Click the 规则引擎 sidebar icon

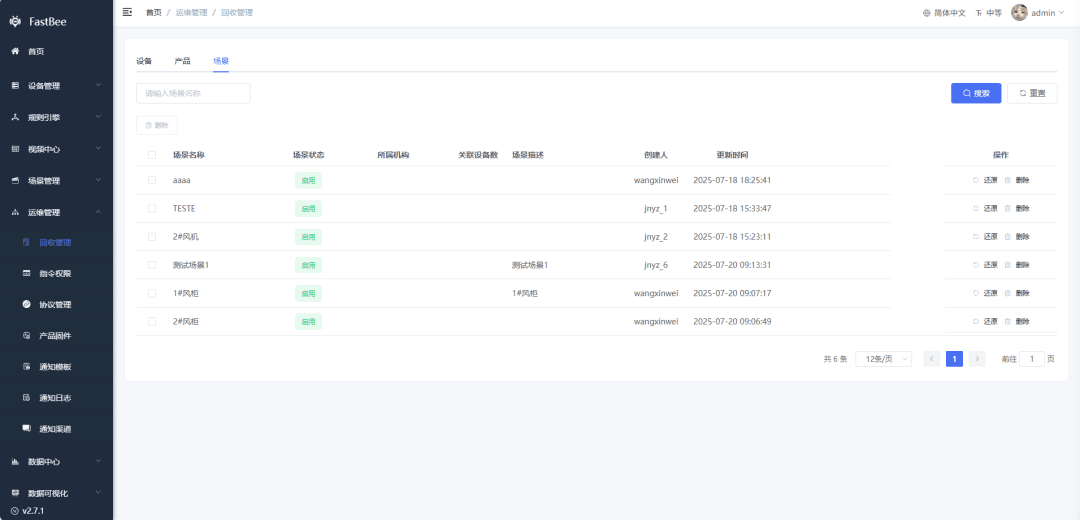[x=15, y=117]
